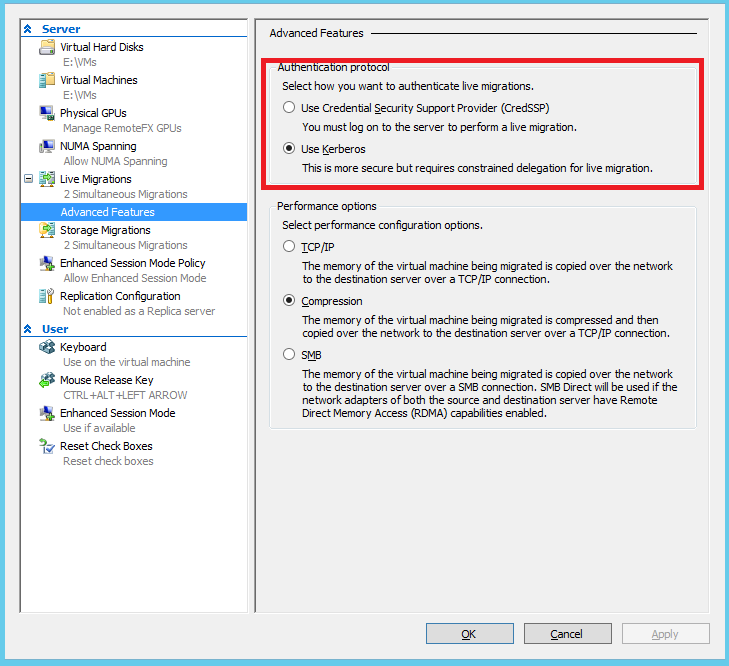Click "Not enabled as a Replica server" text
This screenshot has width=729, height=666.
pyautogui.click(x=139, y=311)
